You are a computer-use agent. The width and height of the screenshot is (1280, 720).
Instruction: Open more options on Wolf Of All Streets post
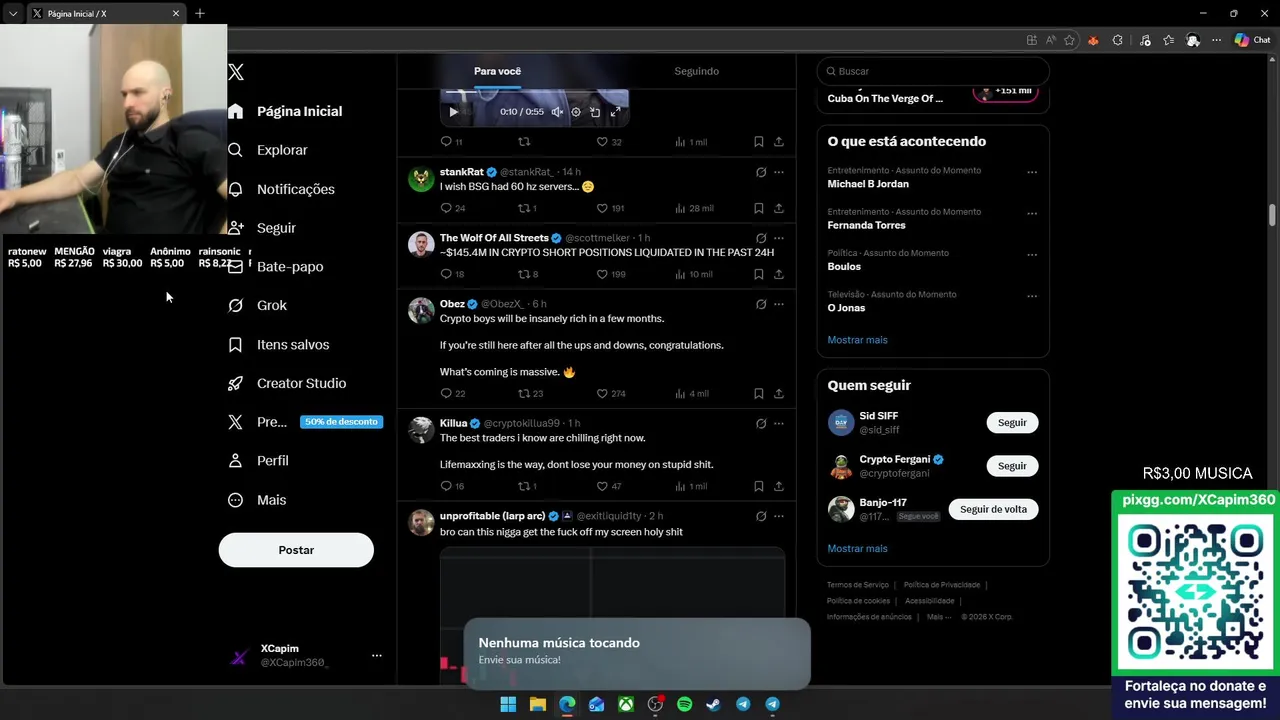pyautogui.click(x=779, y=238)
